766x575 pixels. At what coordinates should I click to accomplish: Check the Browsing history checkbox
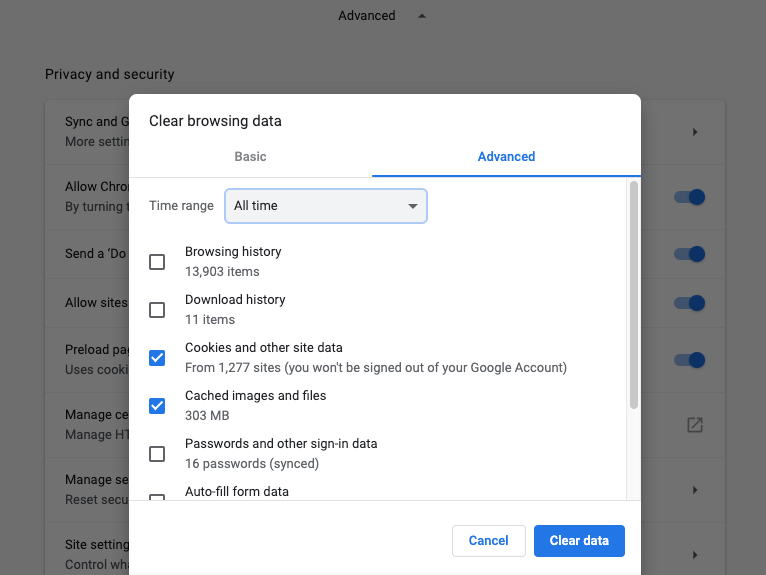[x=157, y=262]
